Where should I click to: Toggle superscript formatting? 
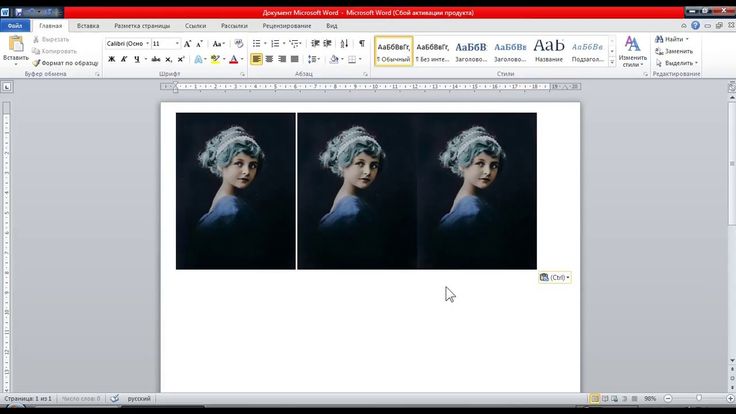point(181,59)
